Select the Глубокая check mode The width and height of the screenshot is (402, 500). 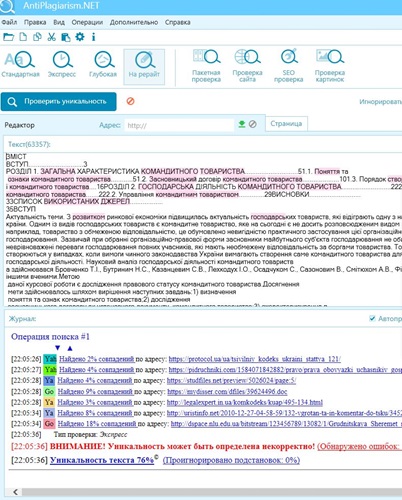click(x=103, y=65)
